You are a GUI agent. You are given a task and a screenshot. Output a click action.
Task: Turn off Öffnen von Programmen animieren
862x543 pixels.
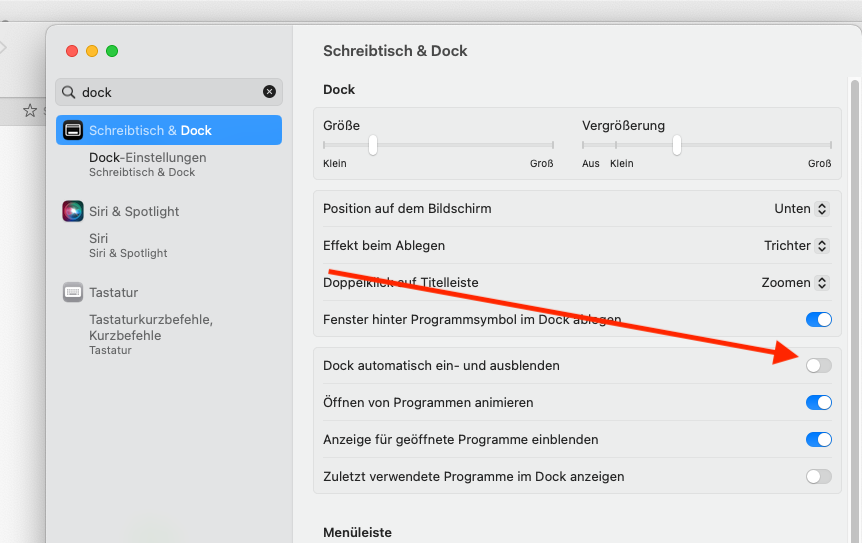[819, 402]
